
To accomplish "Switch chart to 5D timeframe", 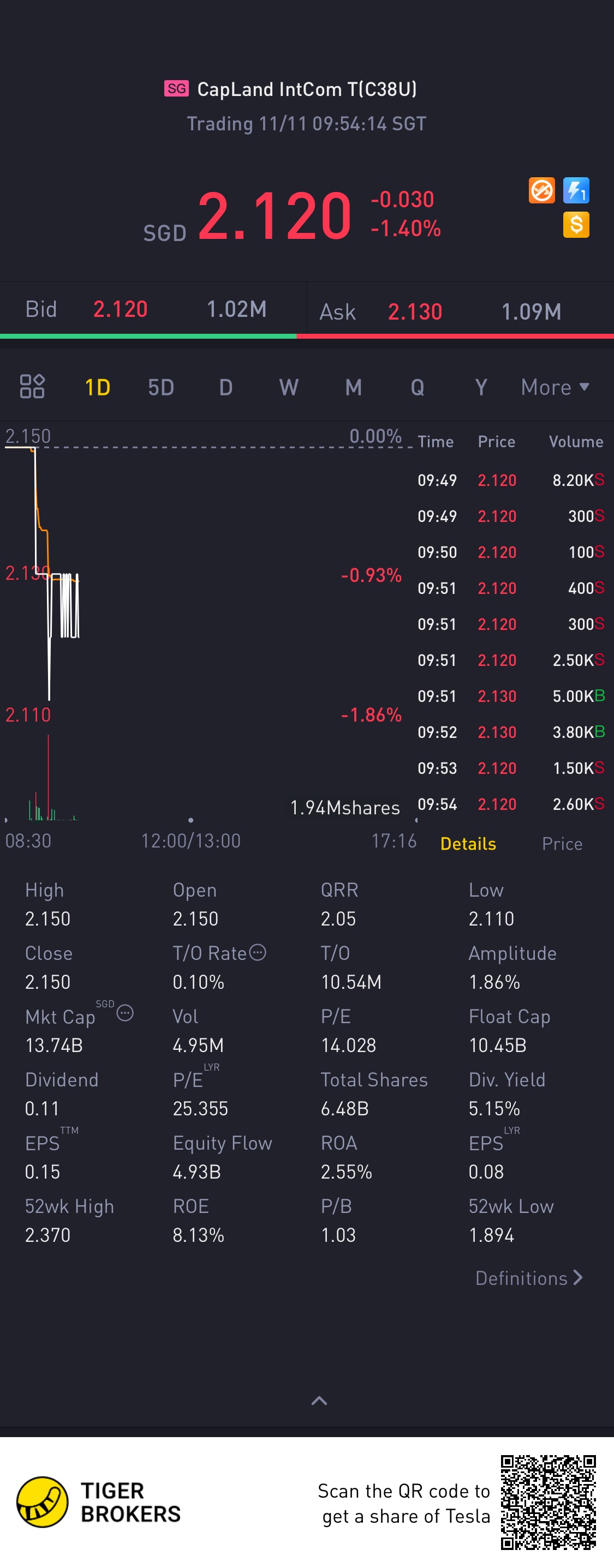I will pyautogui.click(x=162, y=387).
